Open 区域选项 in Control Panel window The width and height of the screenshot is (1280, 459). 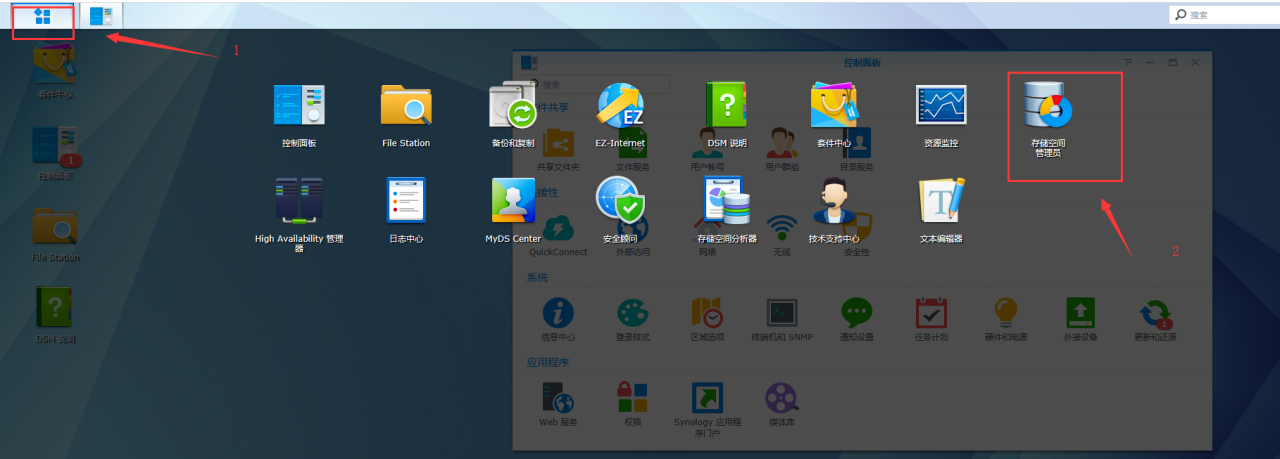coord(707,320)
